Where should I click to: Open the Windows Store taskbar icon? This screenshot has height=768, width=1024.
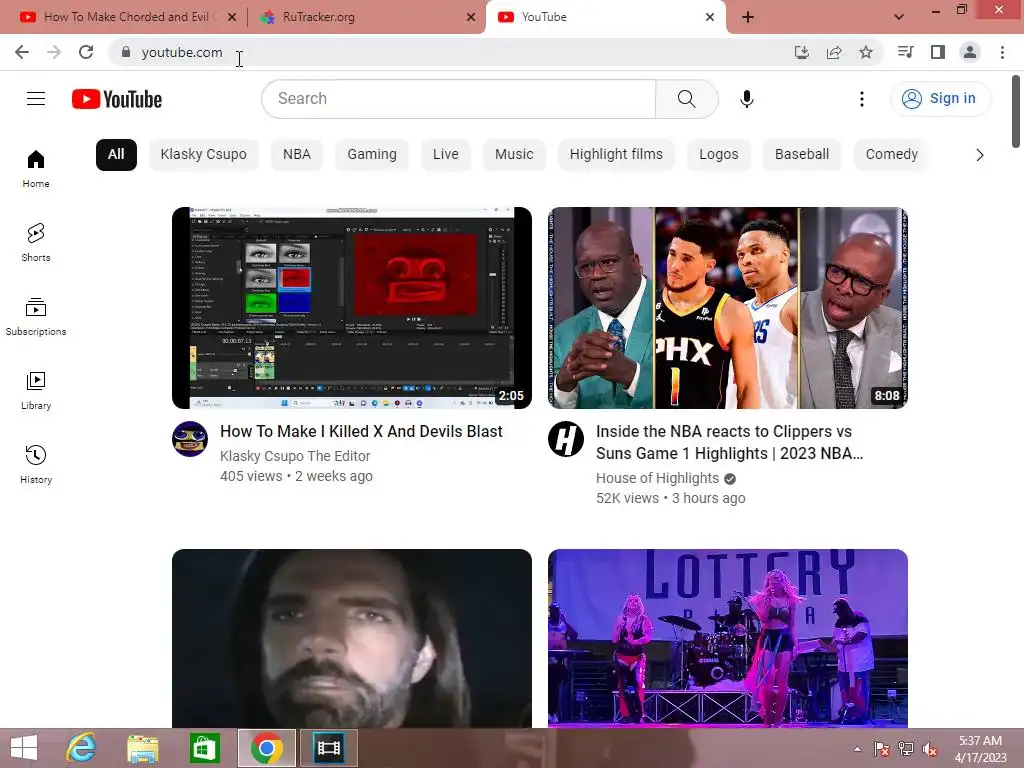click(x=204, y=748)
